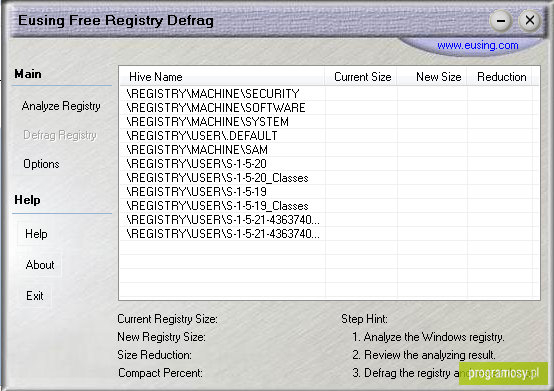Click the Compact Percent label
The width and height of the screenshot is (554, 391).
pos(160,373)
